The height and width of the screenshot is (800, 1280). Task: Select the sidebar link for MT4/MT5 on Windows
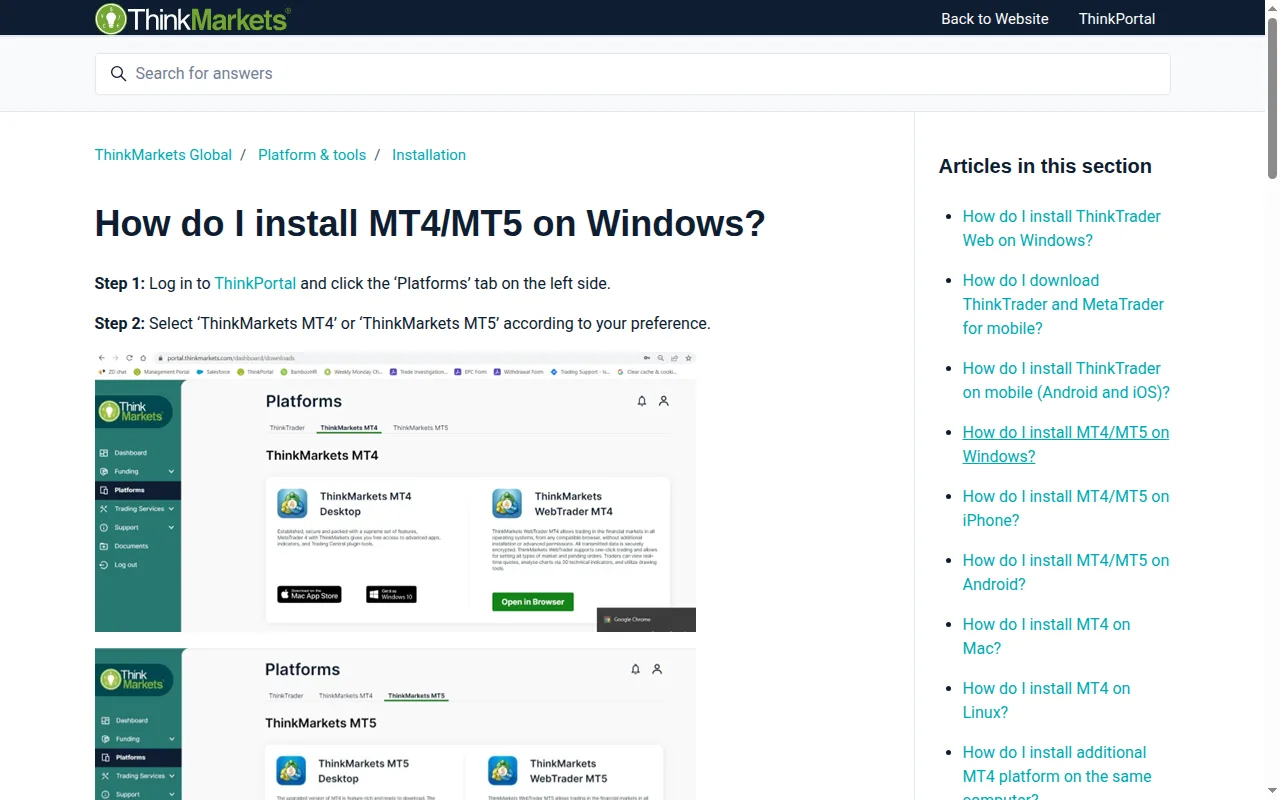coord(1066,444)
